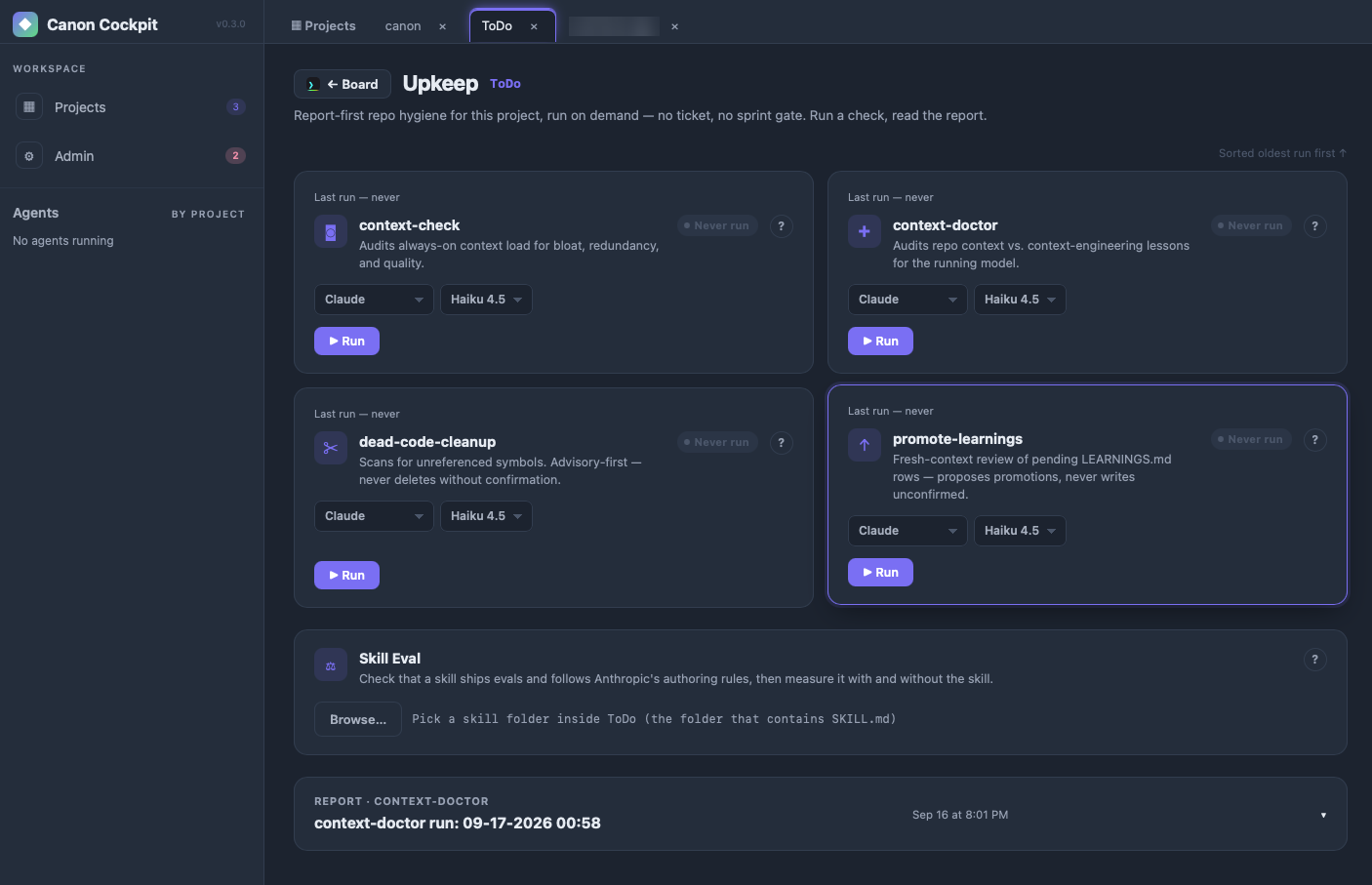
Task: Click the ToDo project link beside Upkeep
Action: [505, 84]
